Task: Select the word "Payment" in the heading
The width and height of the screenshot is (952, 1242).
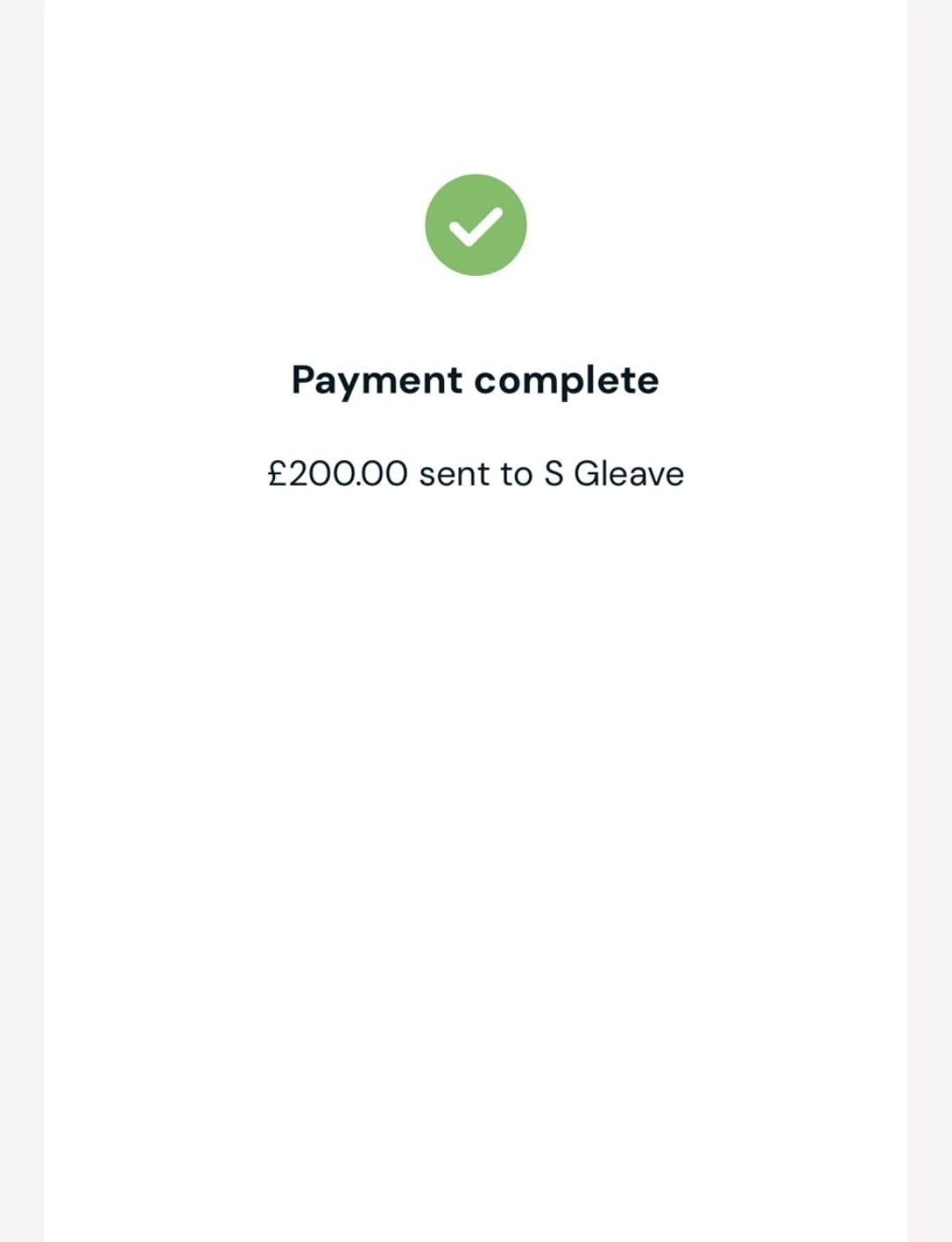Action: [x=376, y=381]
